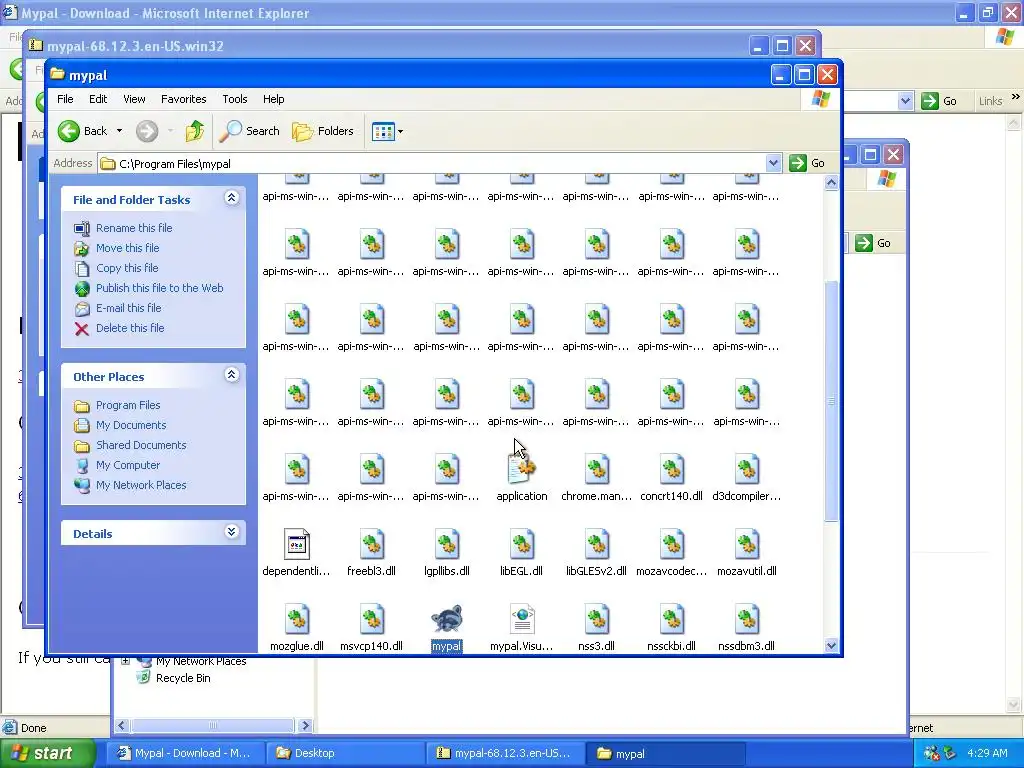Open the Help menu
The width and height of the screenshot is (1024, 768).
[x=274, y=99]
